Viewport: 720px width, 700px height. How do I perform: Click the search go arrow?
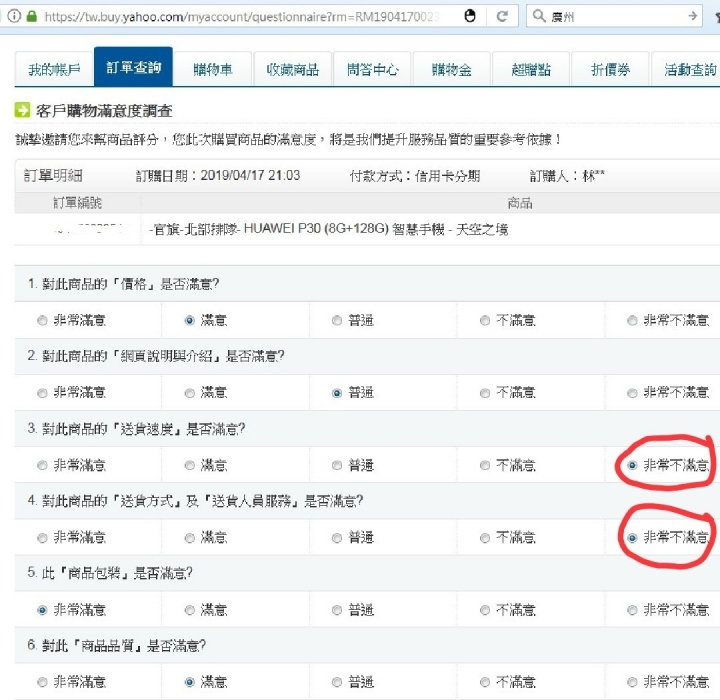coord(692,17)
